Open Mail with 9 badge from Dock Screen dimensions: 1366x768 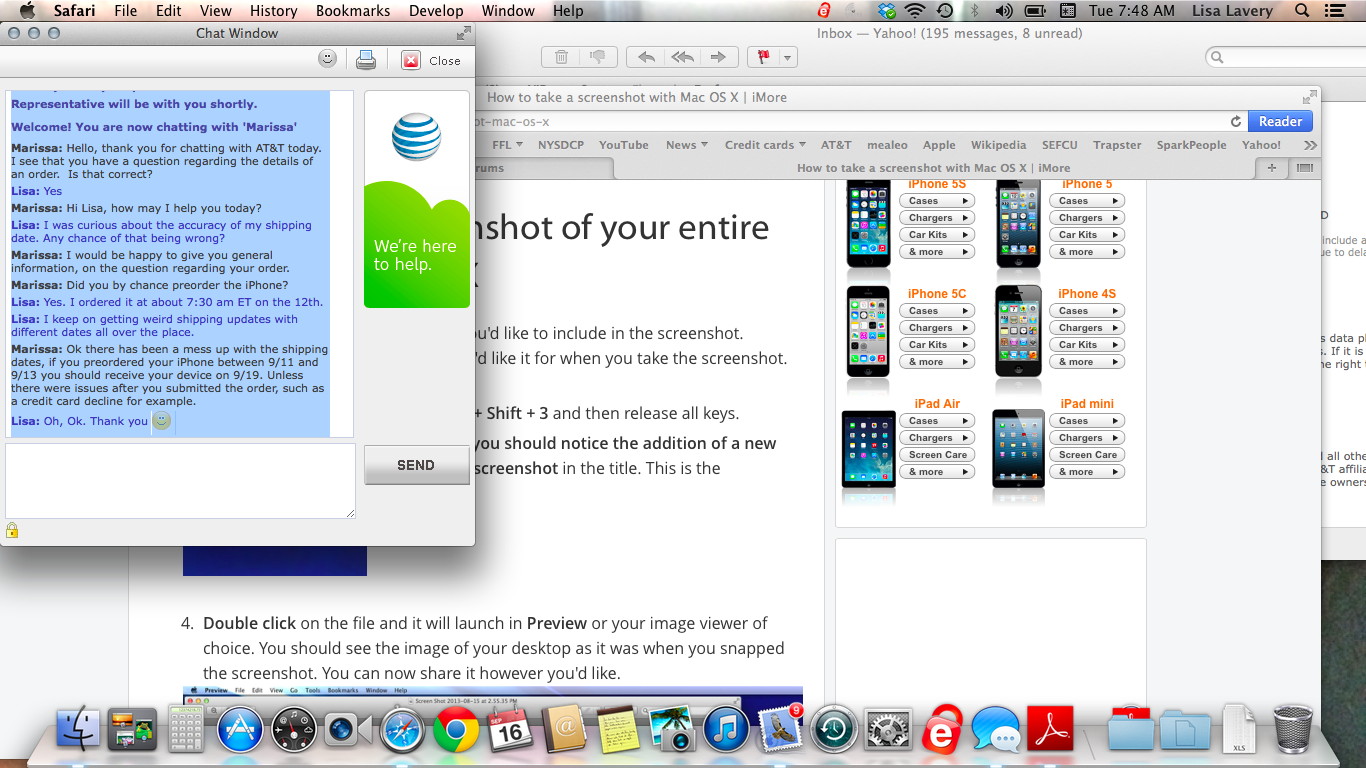pos(780,730)
